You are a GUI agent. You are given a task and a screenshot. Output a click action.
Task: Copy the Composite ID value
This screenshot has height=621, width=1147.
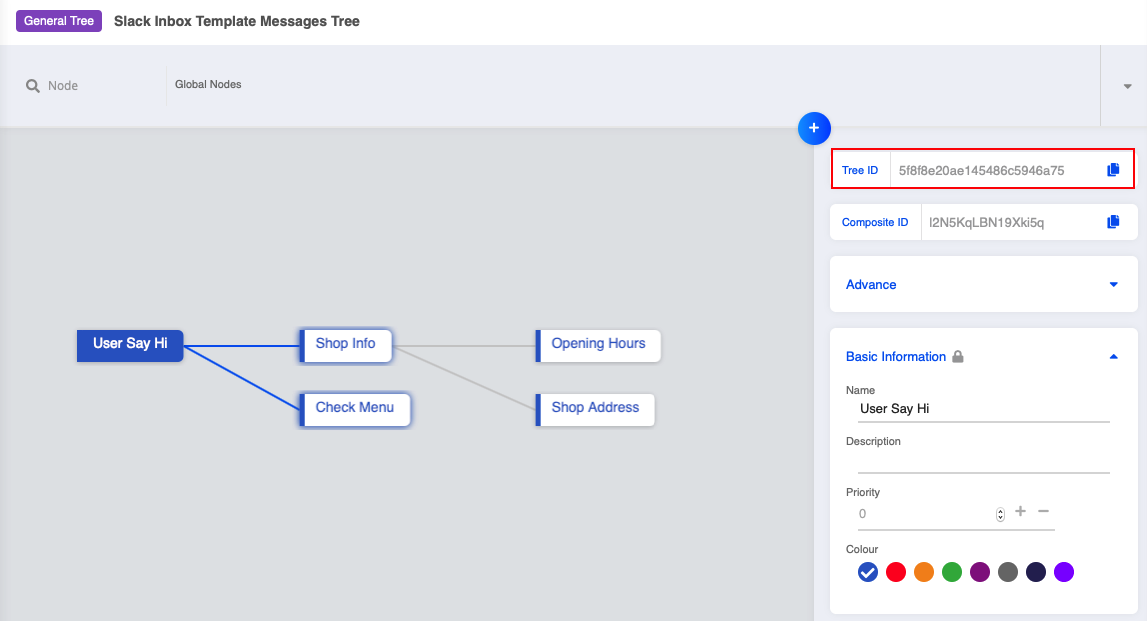(x=1113, y=222)
